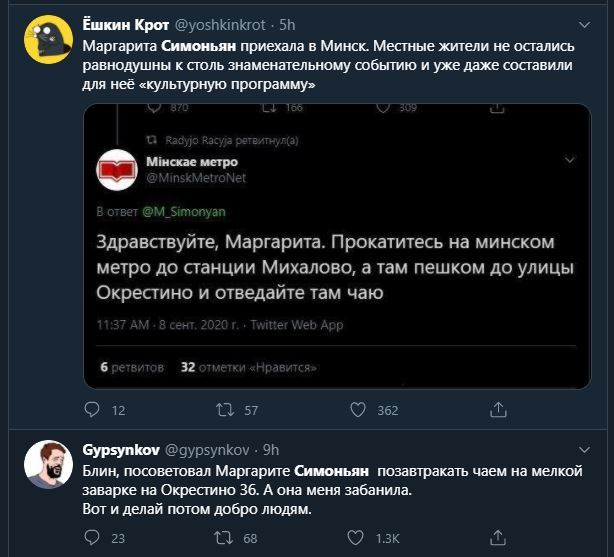Viewport: 614px width, 557px height.
Task: Open Ёшкин Крот profile avatar
Action: point(46,39)
